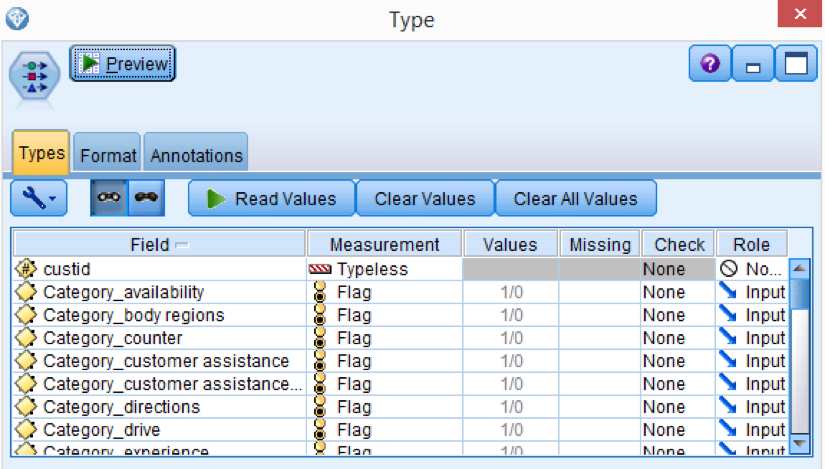
Task: Open the Input role dropdown for Category_availability
Action: click(x=752, y=292)
